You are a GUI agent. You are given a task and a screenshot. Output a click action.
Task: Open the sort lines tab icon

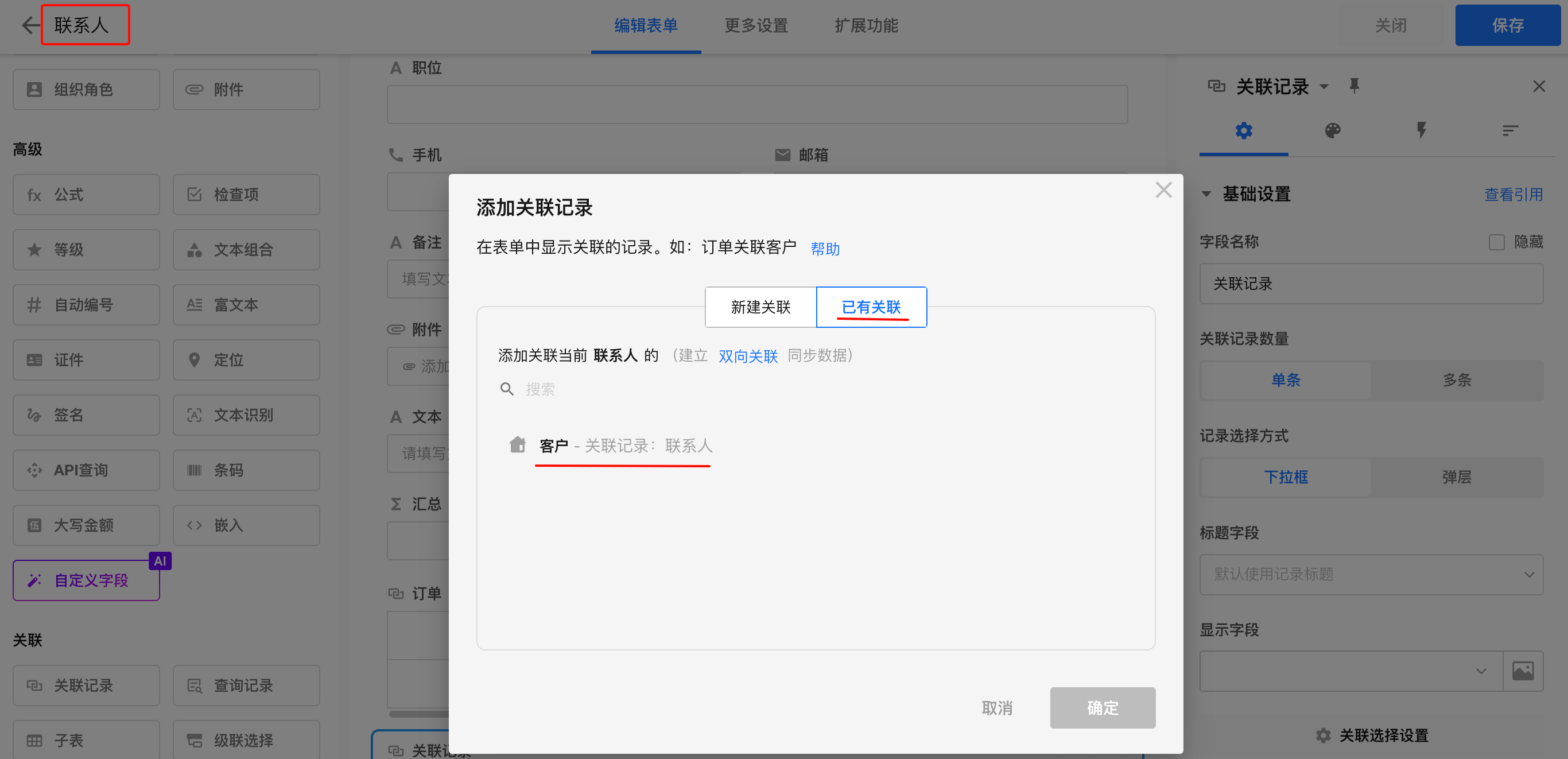pyautogui.click(x=1510, y=130)
